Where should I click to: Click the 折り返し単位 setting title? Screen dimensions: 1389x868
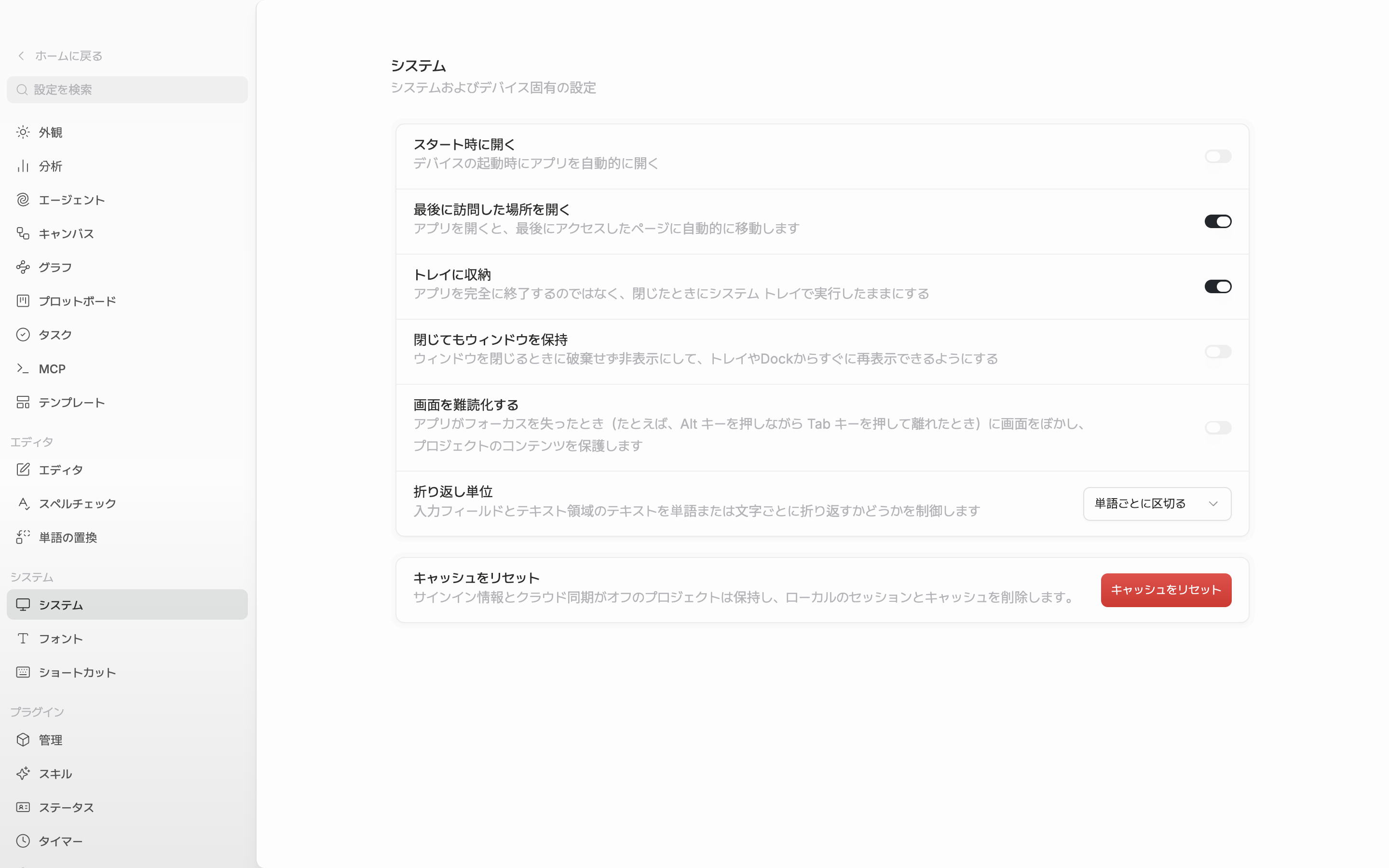click(x=453, y=491)
